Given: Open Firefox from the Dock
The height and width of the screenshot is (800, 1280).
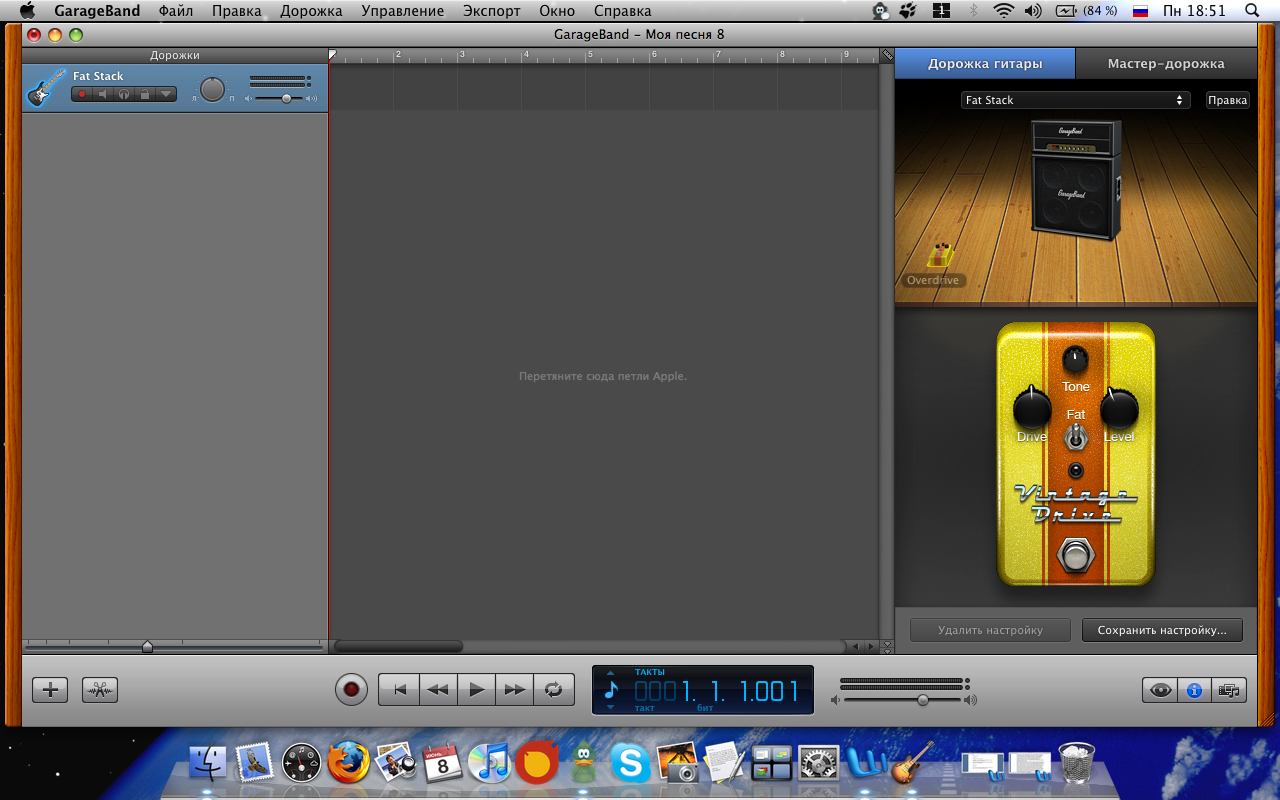Looking at the screenshot, I should coord(349,763).
